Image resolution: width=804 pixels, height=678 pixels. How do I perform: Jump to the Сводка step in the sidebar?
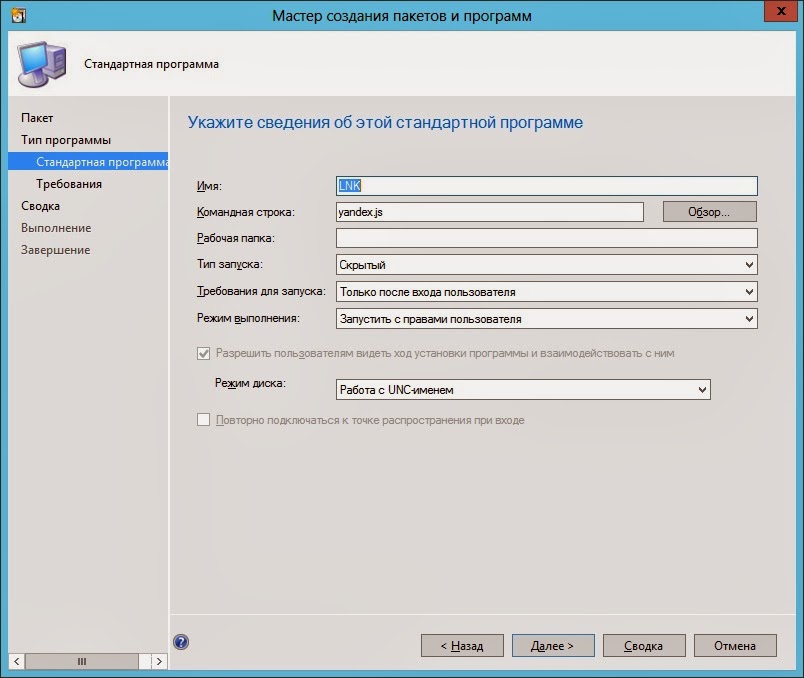click(40, 206)
